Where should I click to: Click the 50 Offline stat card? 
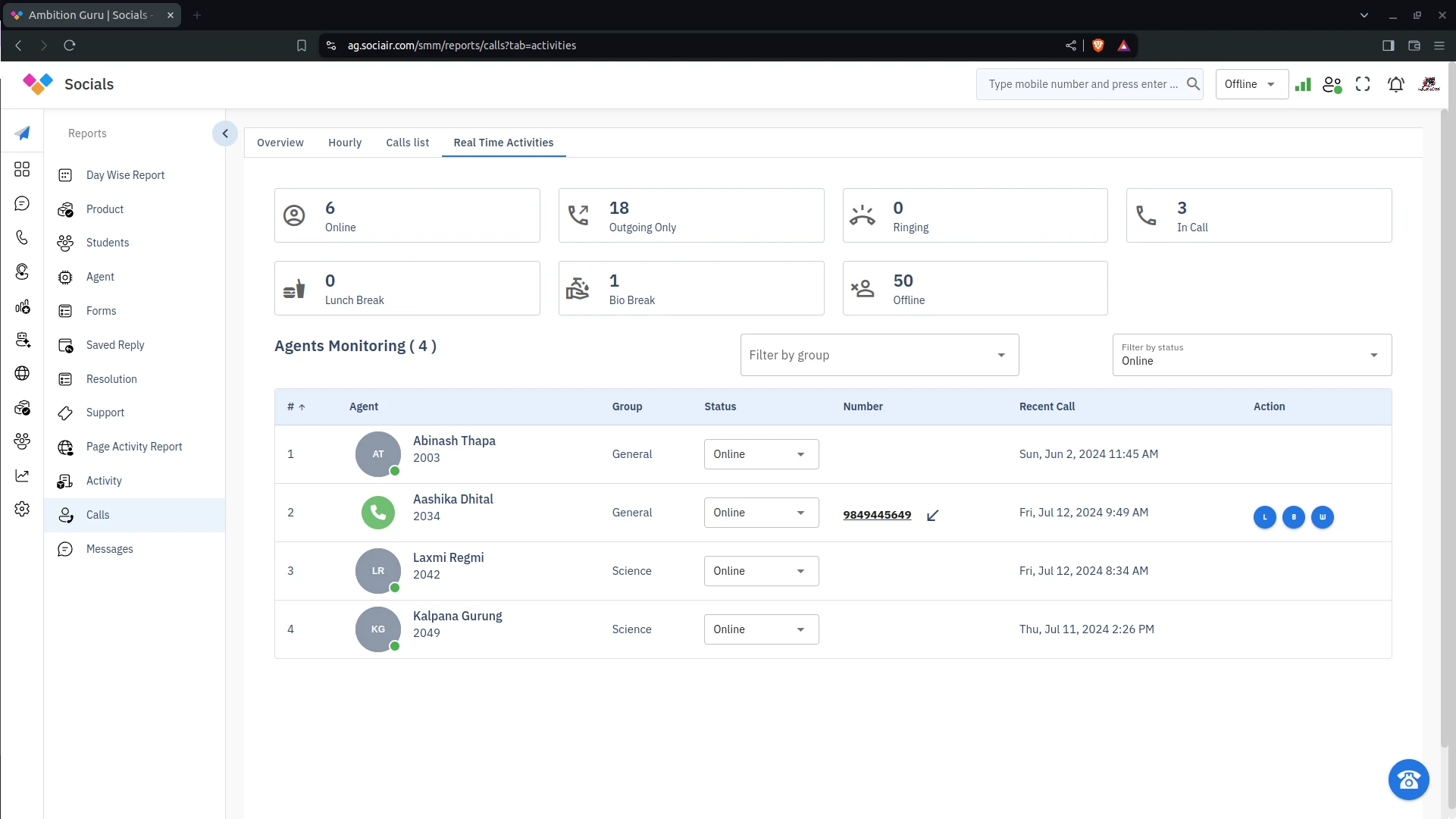[975, 288]
